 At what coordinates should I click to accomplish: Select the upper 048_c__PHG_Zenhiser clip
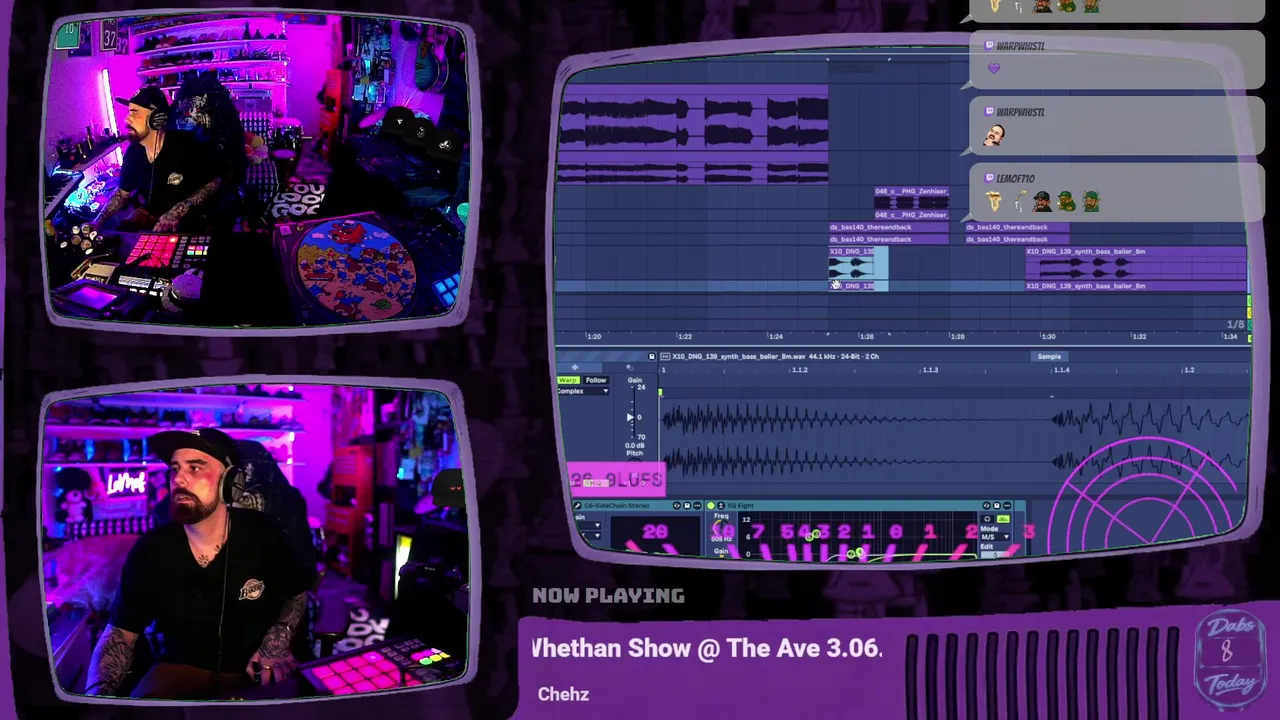click(911, 197)
